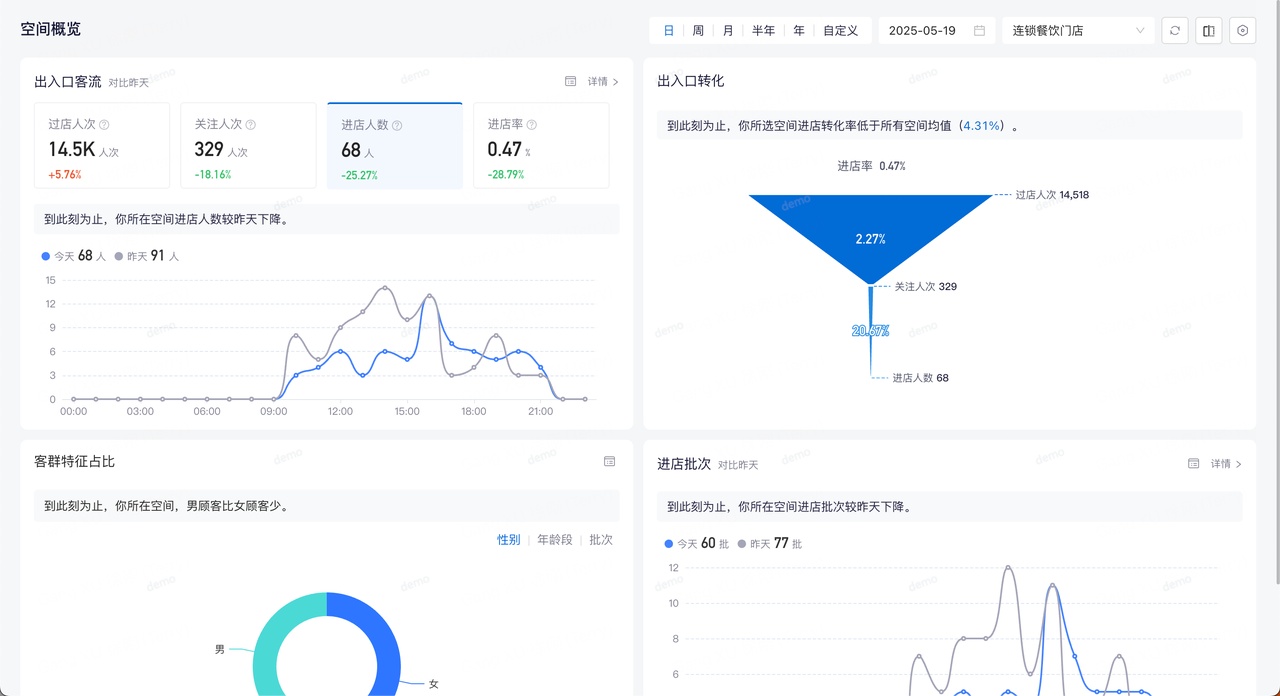
Task: Click the 4.31% average rate link
Action: tap(982, 126)
